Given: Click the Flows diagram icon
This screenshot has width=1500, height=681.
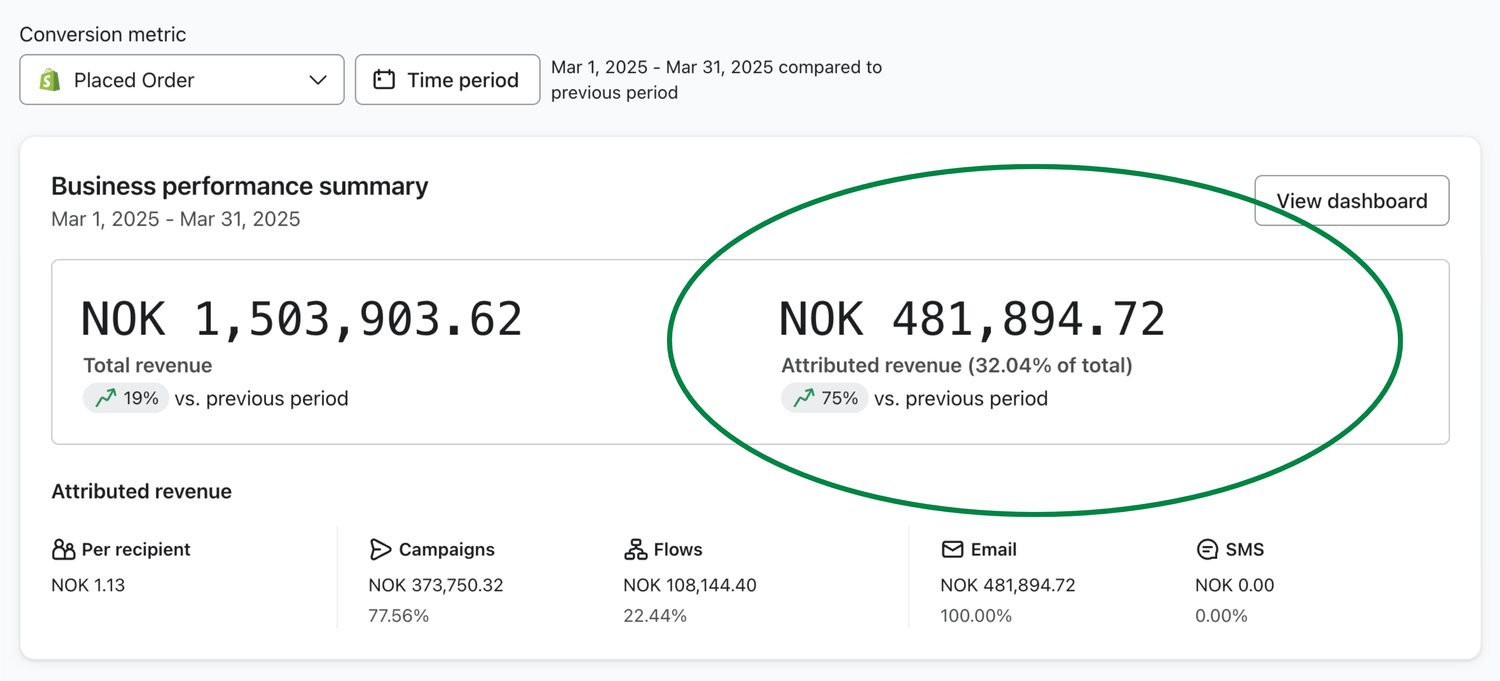Looking at the screenshot, I should pos(635,550).
